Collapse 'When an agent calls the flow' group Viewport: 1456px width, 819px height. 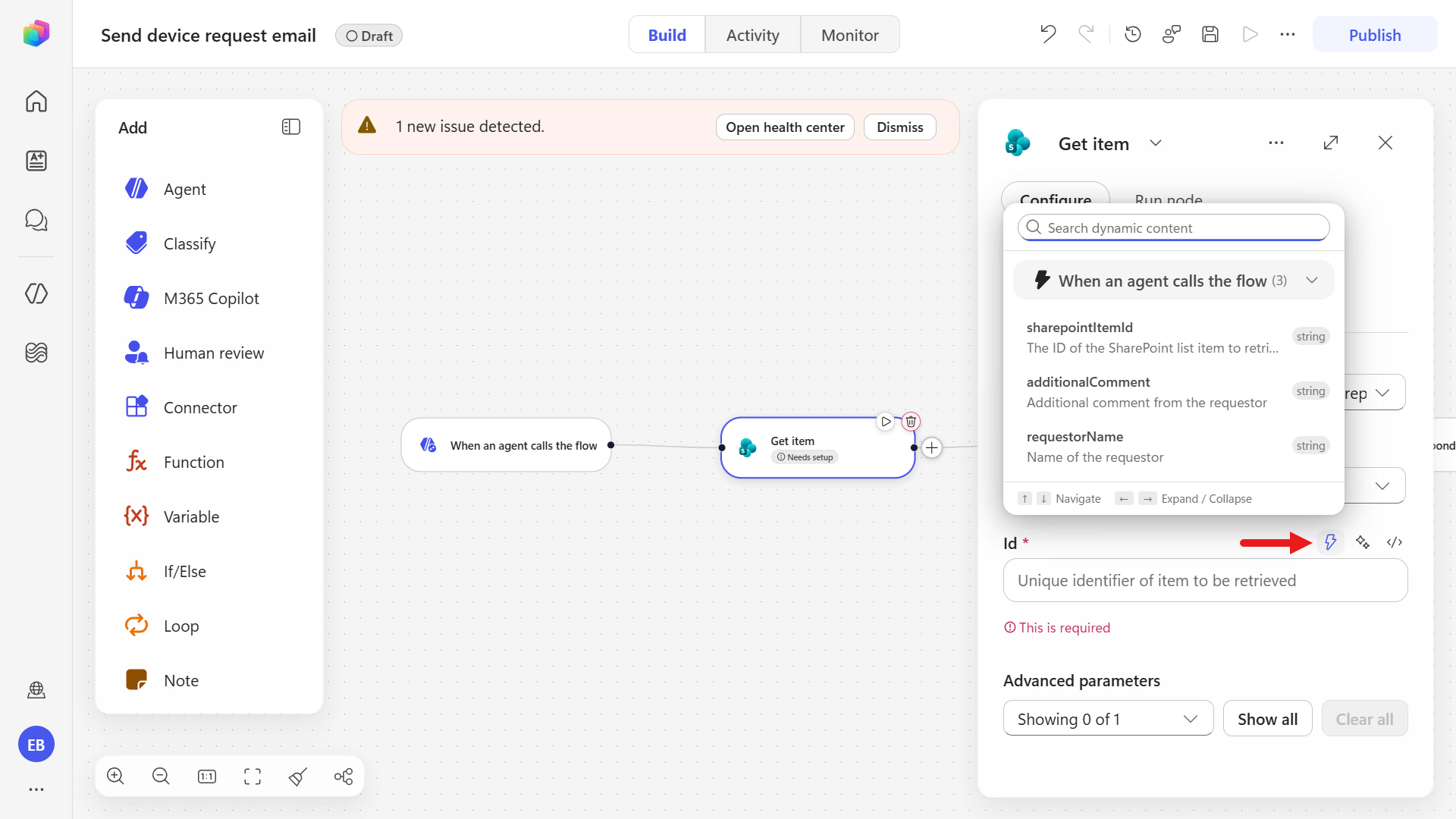click(1312, 281)
